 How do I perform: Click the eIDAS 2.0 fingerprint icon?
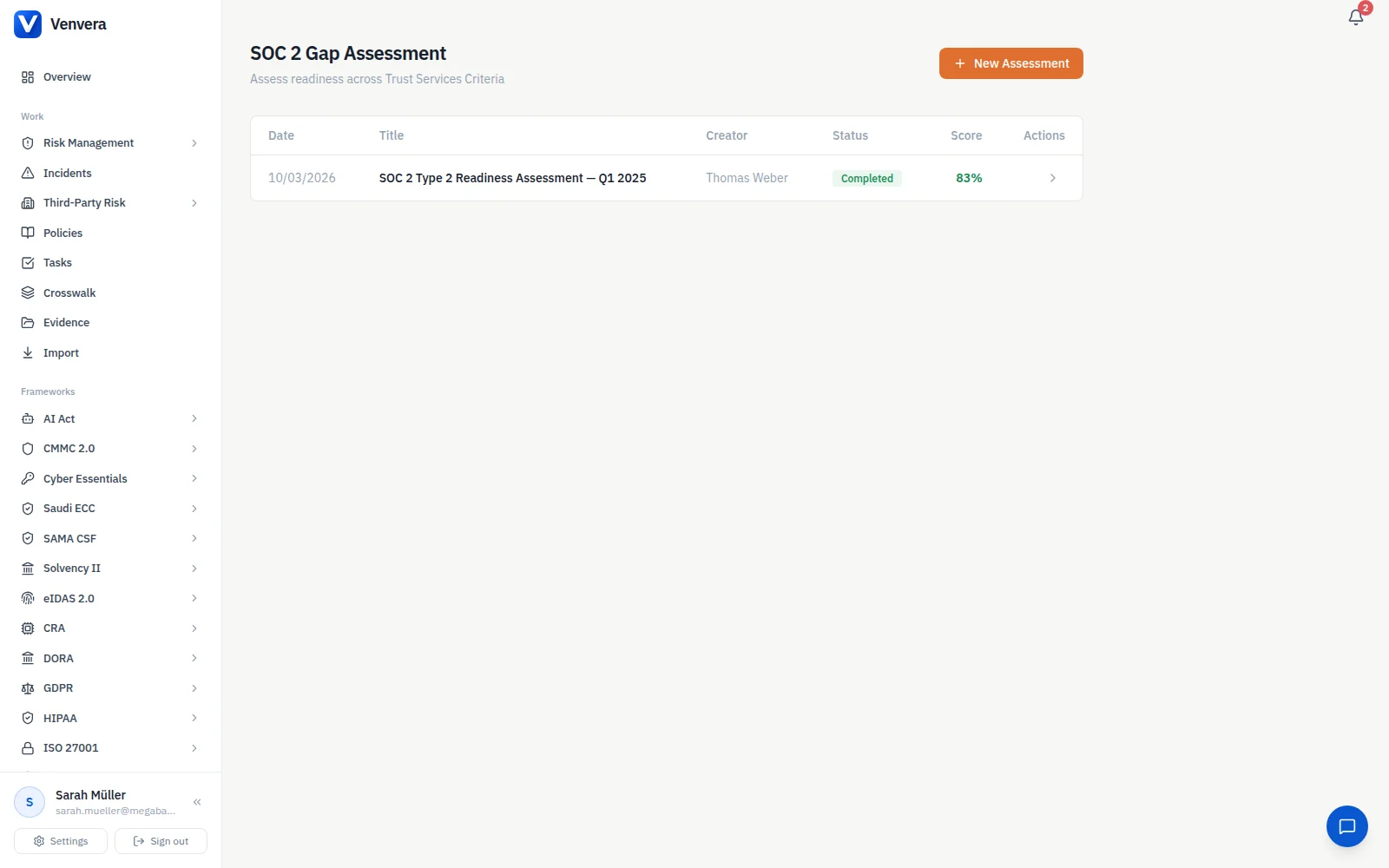tap(28, 599)
